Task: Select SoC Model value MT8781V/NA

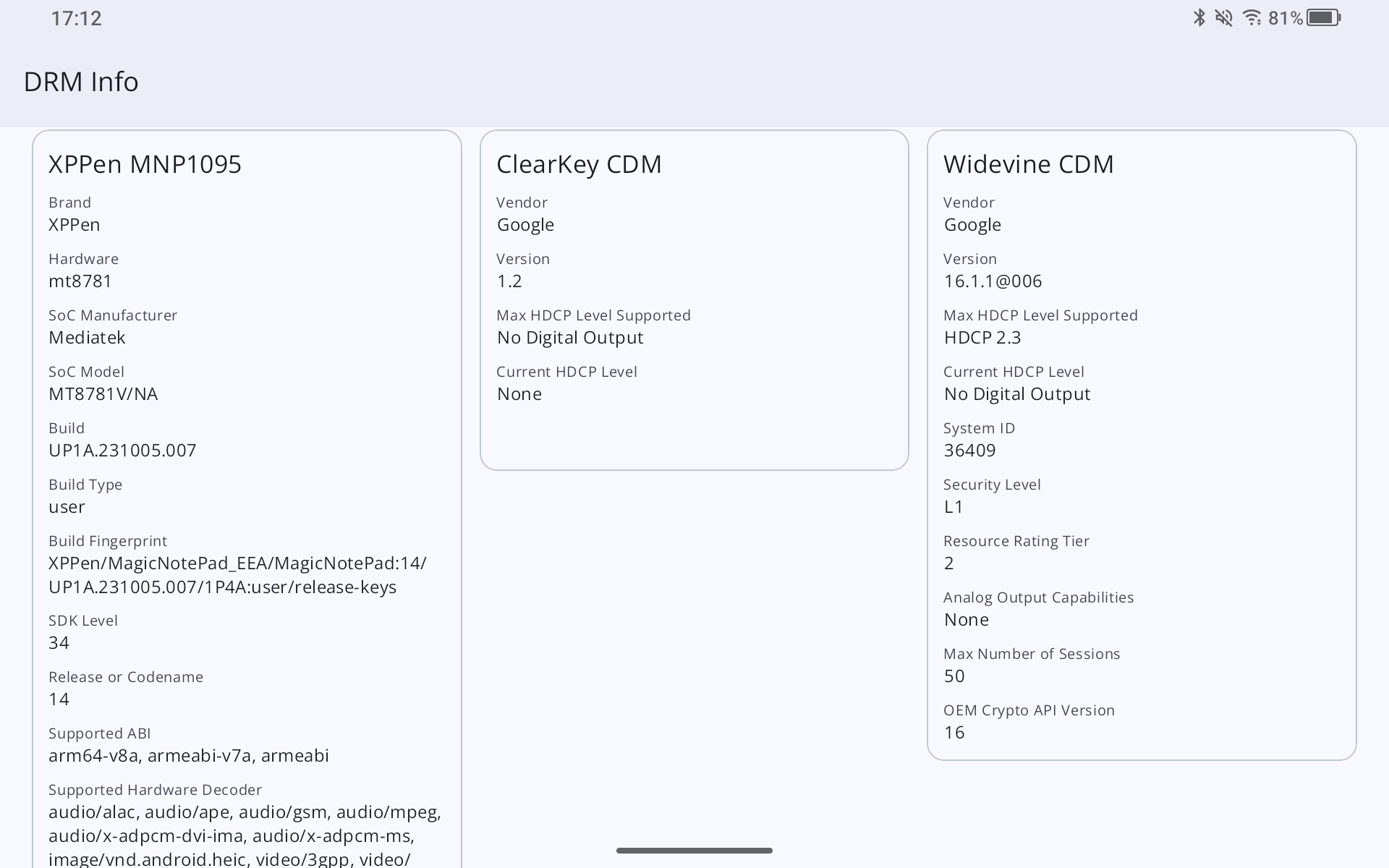Action: pos(103,393)
